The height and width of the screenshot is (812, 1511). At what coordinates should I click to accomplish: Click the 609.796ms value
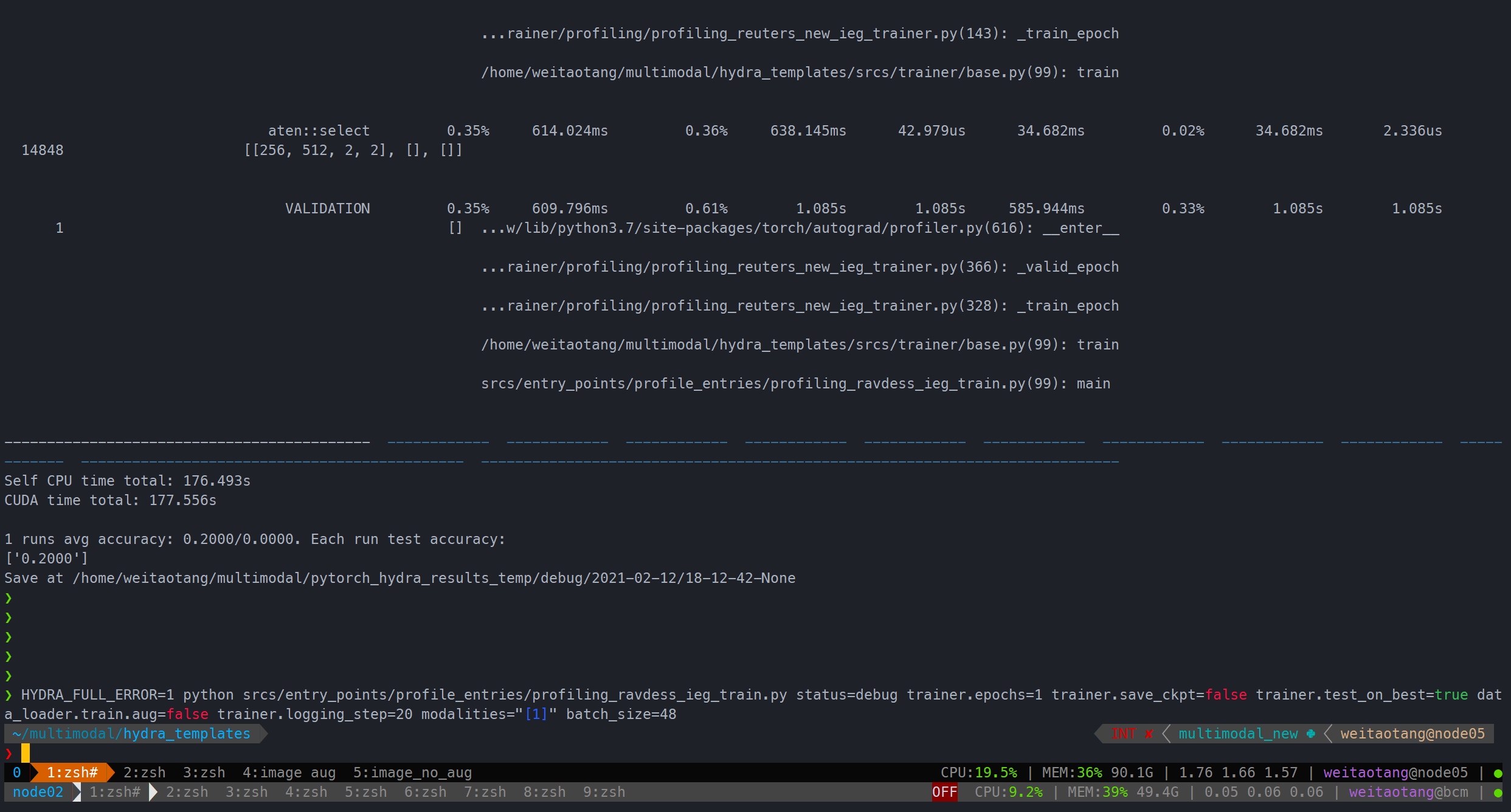tap(570, 208)
